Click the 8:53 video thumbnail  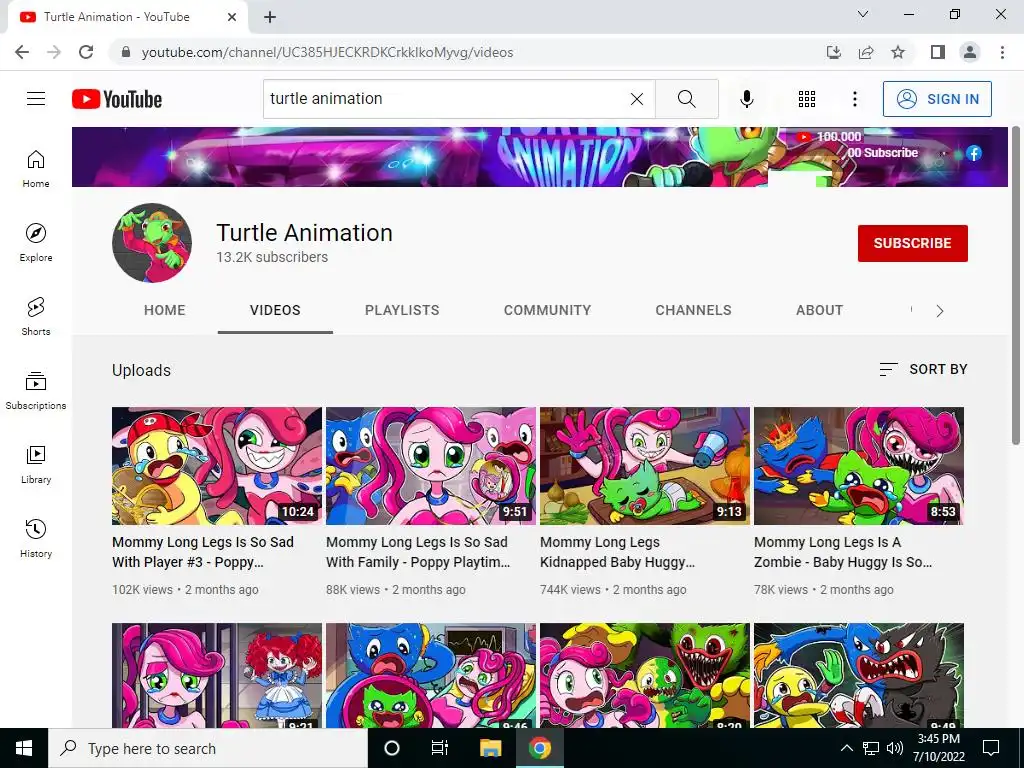[x=859, y=466]
